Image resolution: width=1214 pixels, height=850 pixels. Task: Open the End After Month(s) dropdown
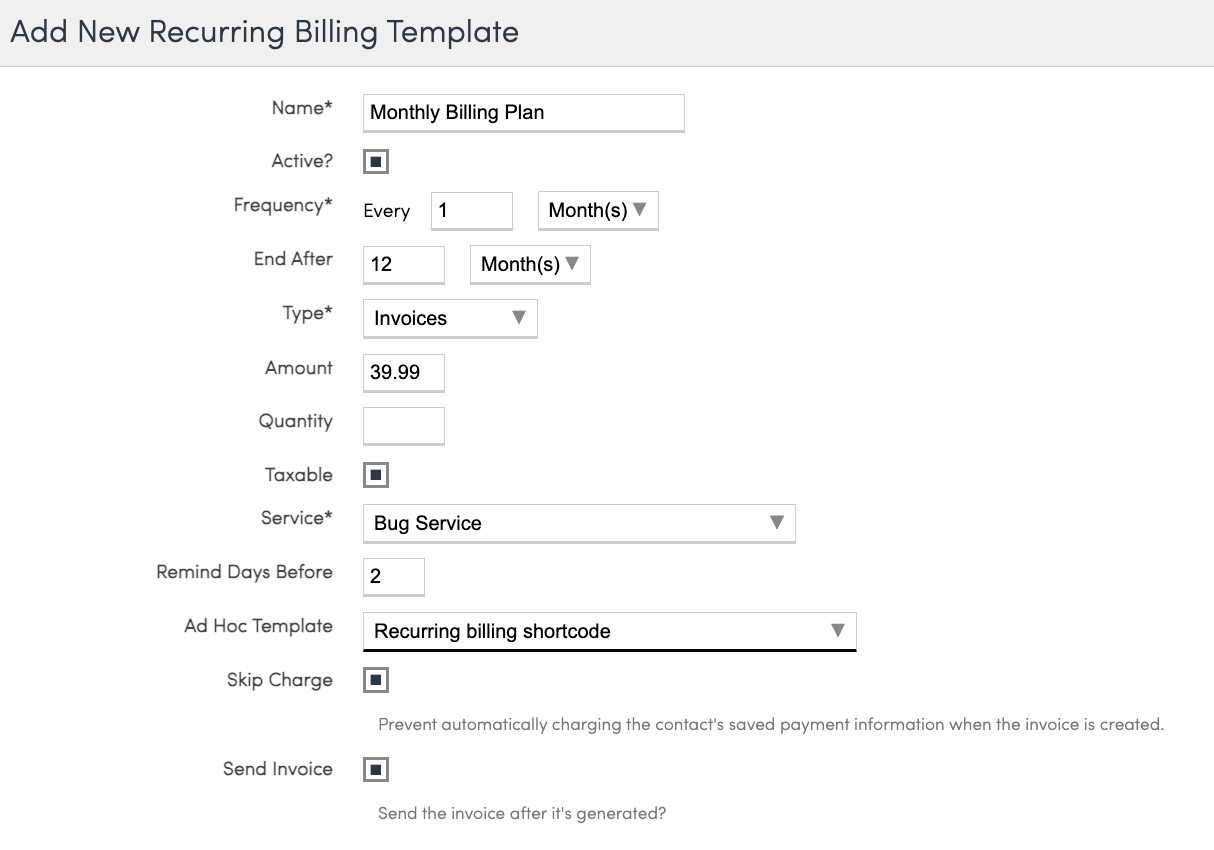[x=530, y=265]
